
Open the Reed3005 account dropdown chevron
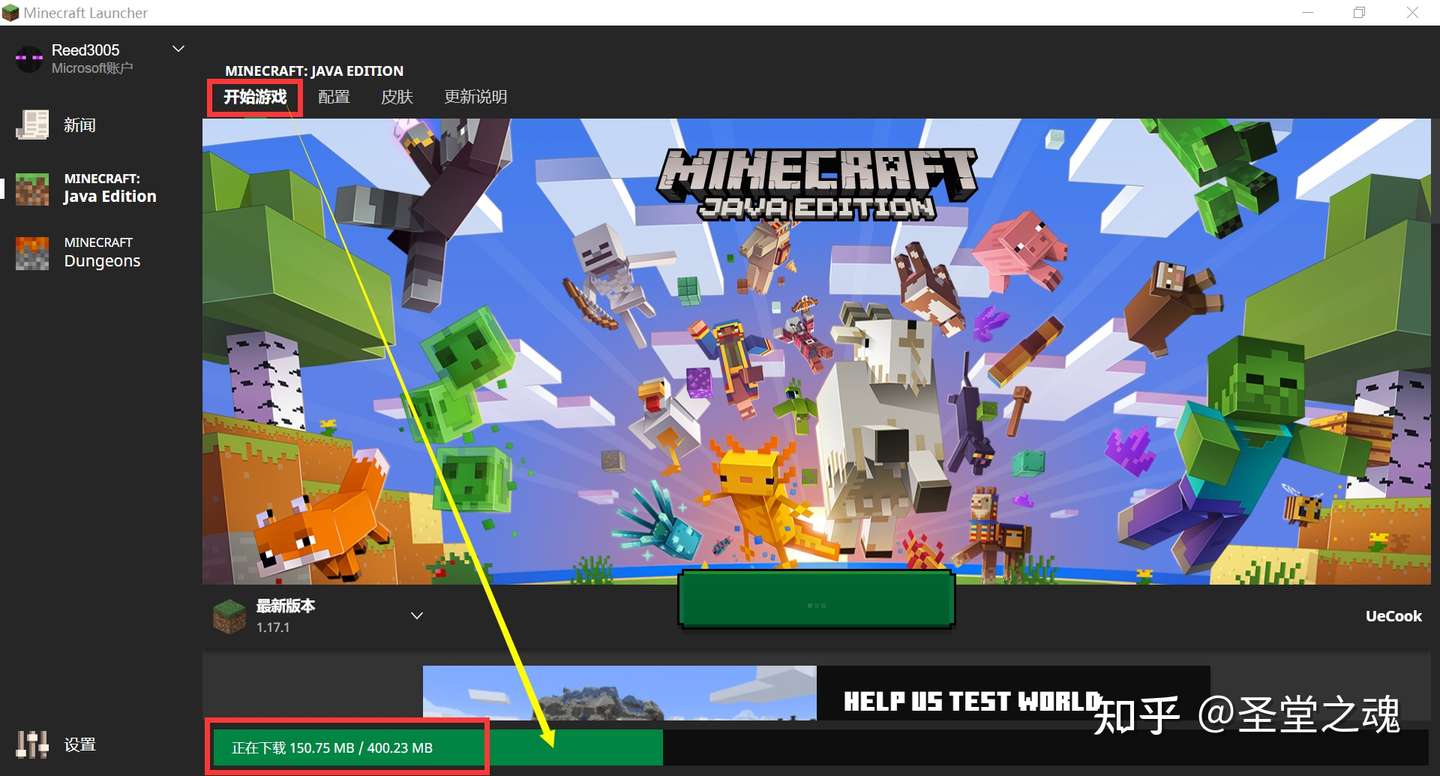[x=179, y=49]
